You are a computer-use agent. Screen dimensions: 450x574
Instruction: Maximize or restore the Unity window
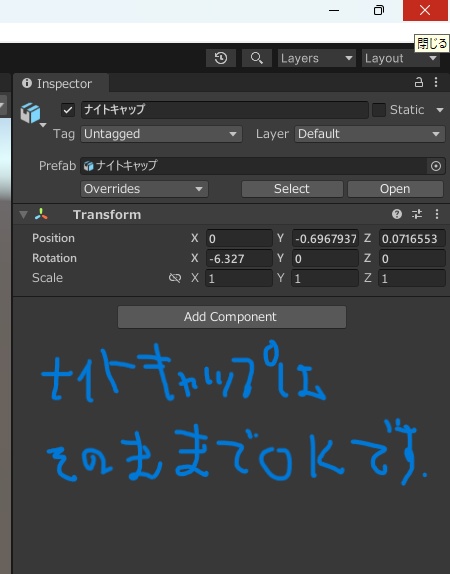[379, 10]
